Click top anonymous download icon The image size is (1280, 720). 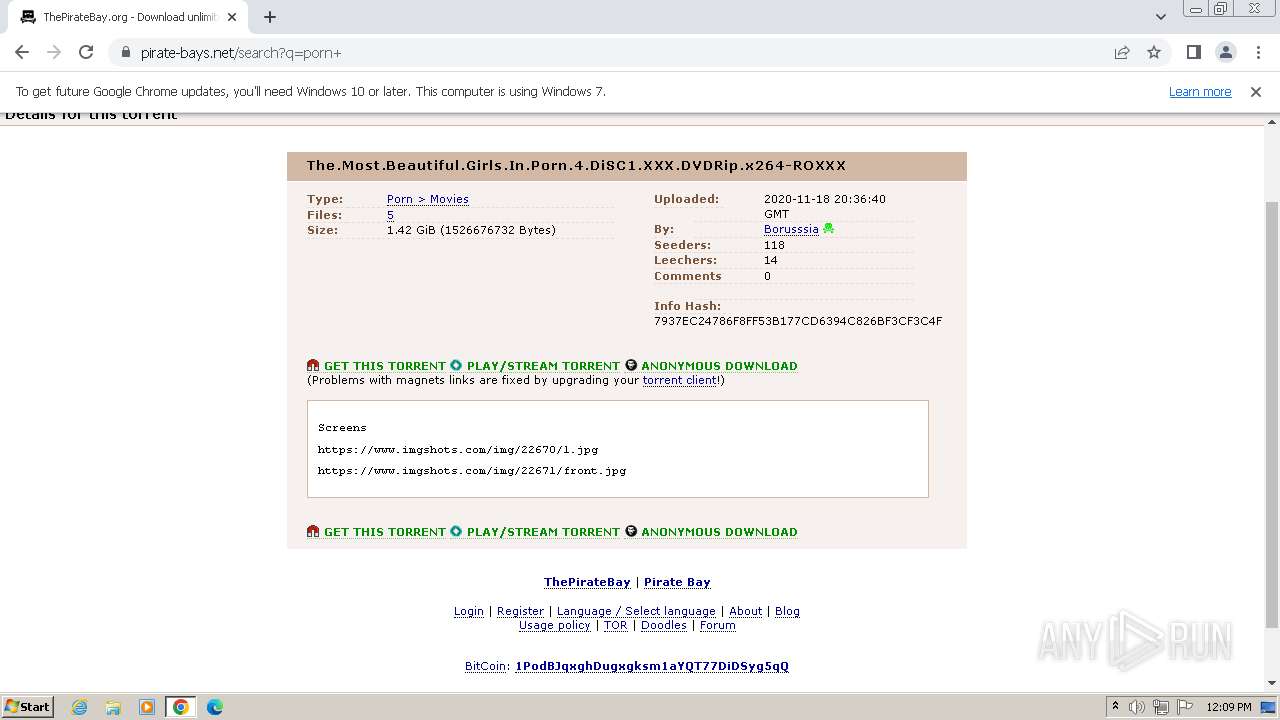click(x=631, y=366)
